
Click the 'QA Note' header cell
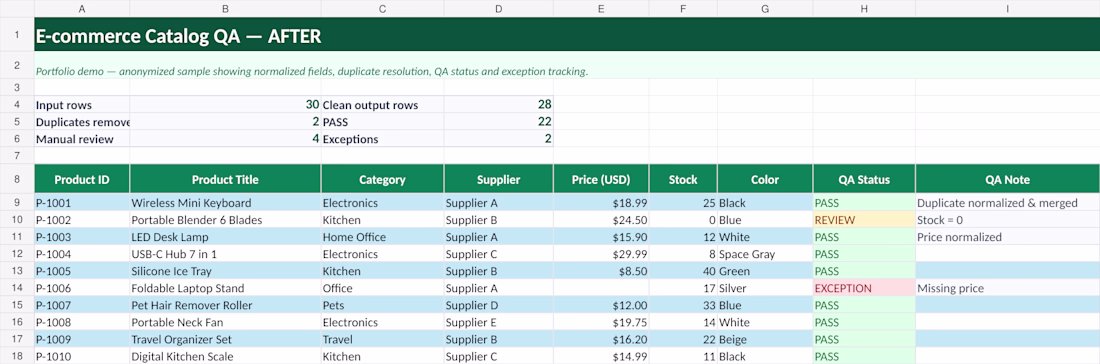click(1007, 180)
